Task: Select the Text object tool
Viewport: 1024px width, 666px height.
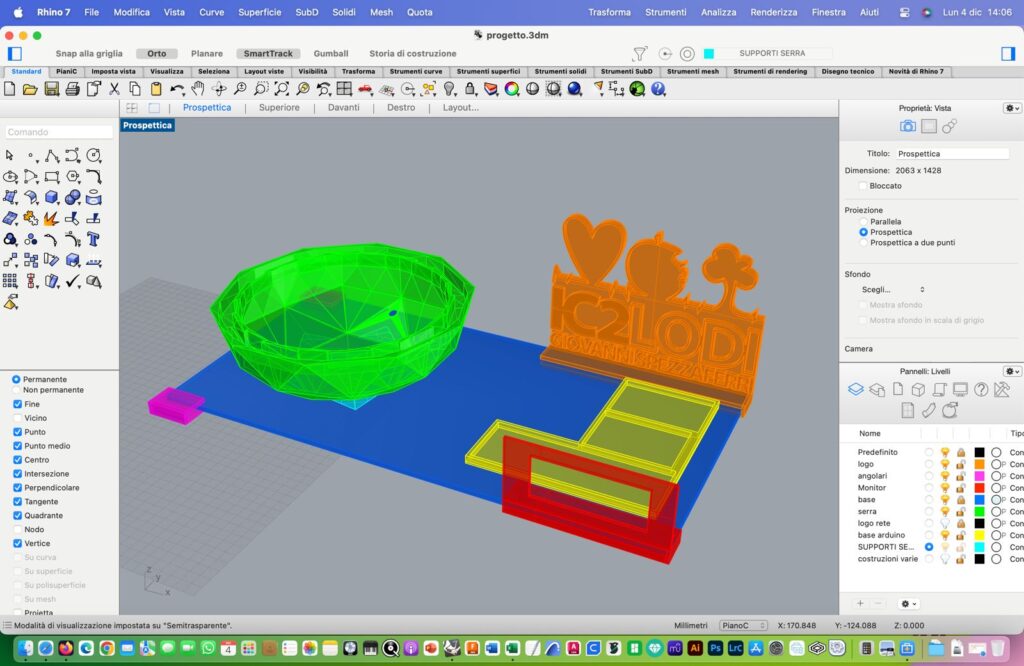Action: click(93, 239)
